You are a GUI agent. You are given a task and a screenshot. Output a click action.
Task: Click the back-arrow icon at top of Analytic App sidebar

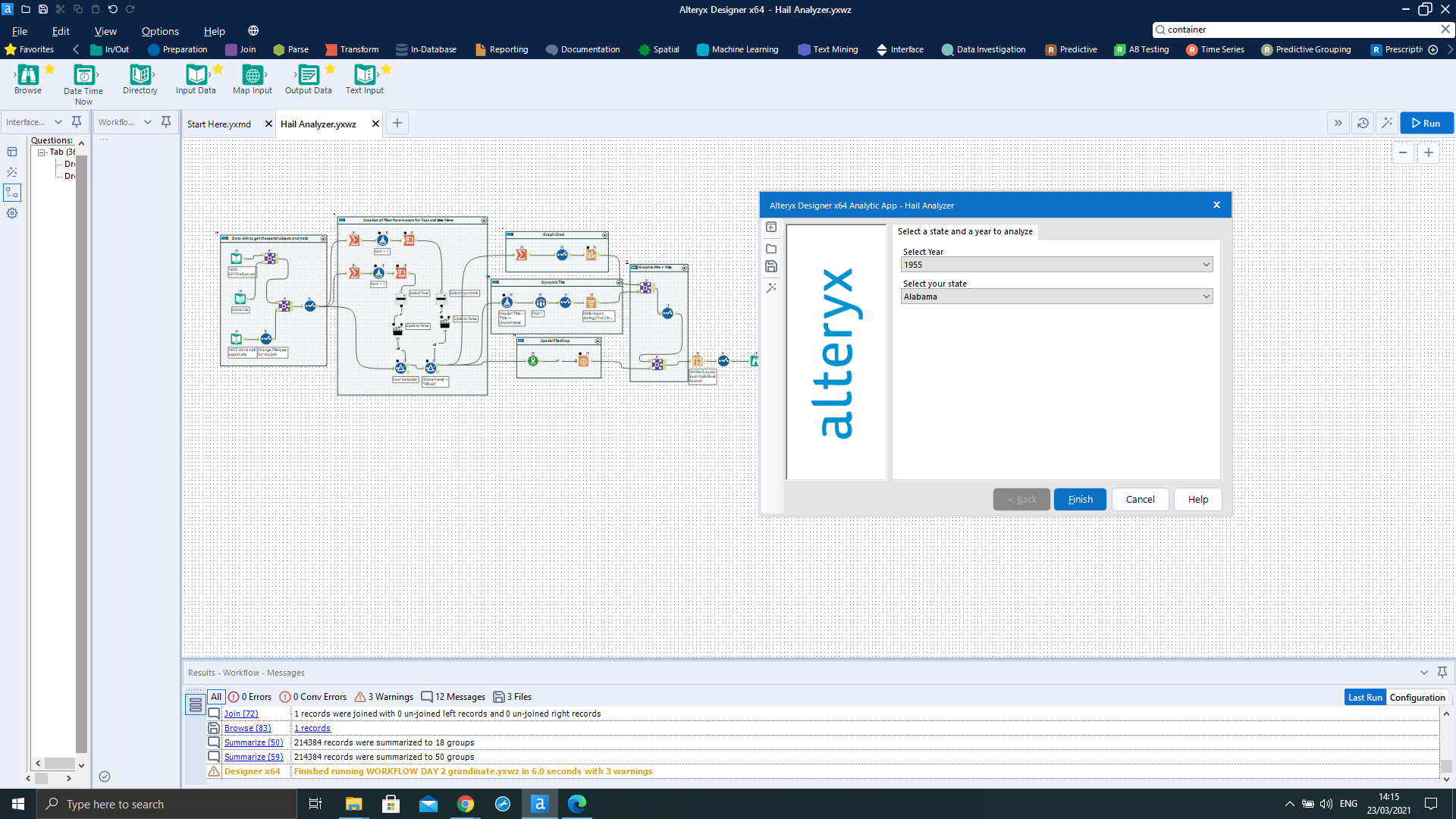771,227
